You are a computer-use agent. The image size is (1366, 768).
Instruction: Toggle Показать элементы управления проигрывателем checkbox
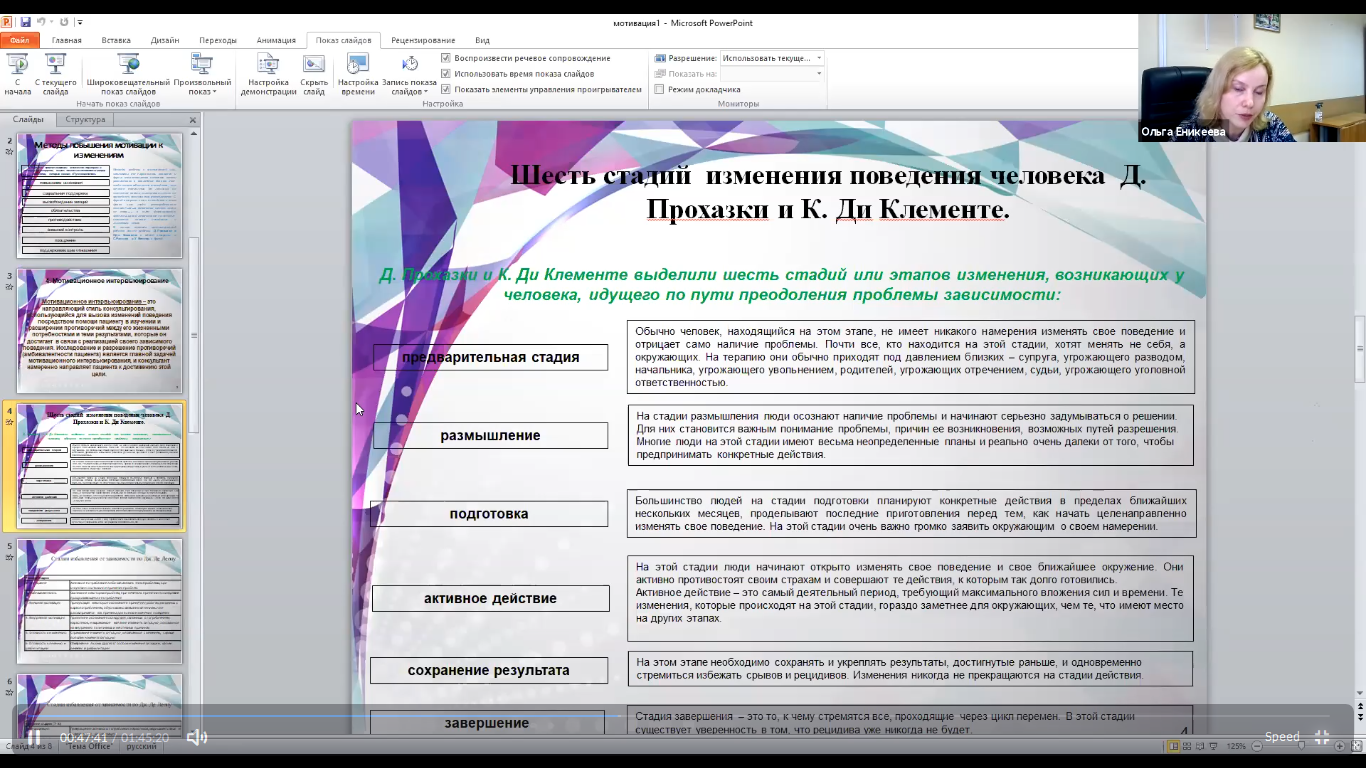(446, 89)
